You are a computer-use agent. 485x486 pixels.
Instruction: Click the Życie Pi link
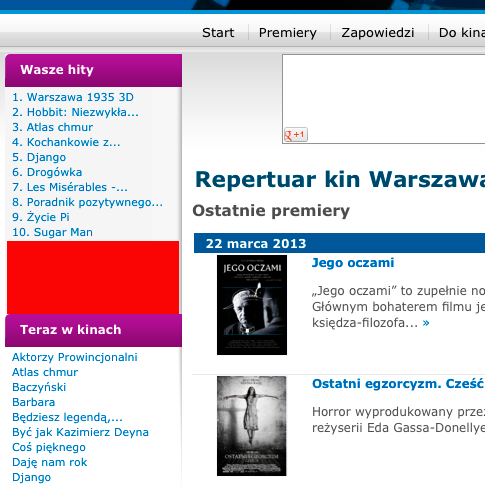coord(41,217)
